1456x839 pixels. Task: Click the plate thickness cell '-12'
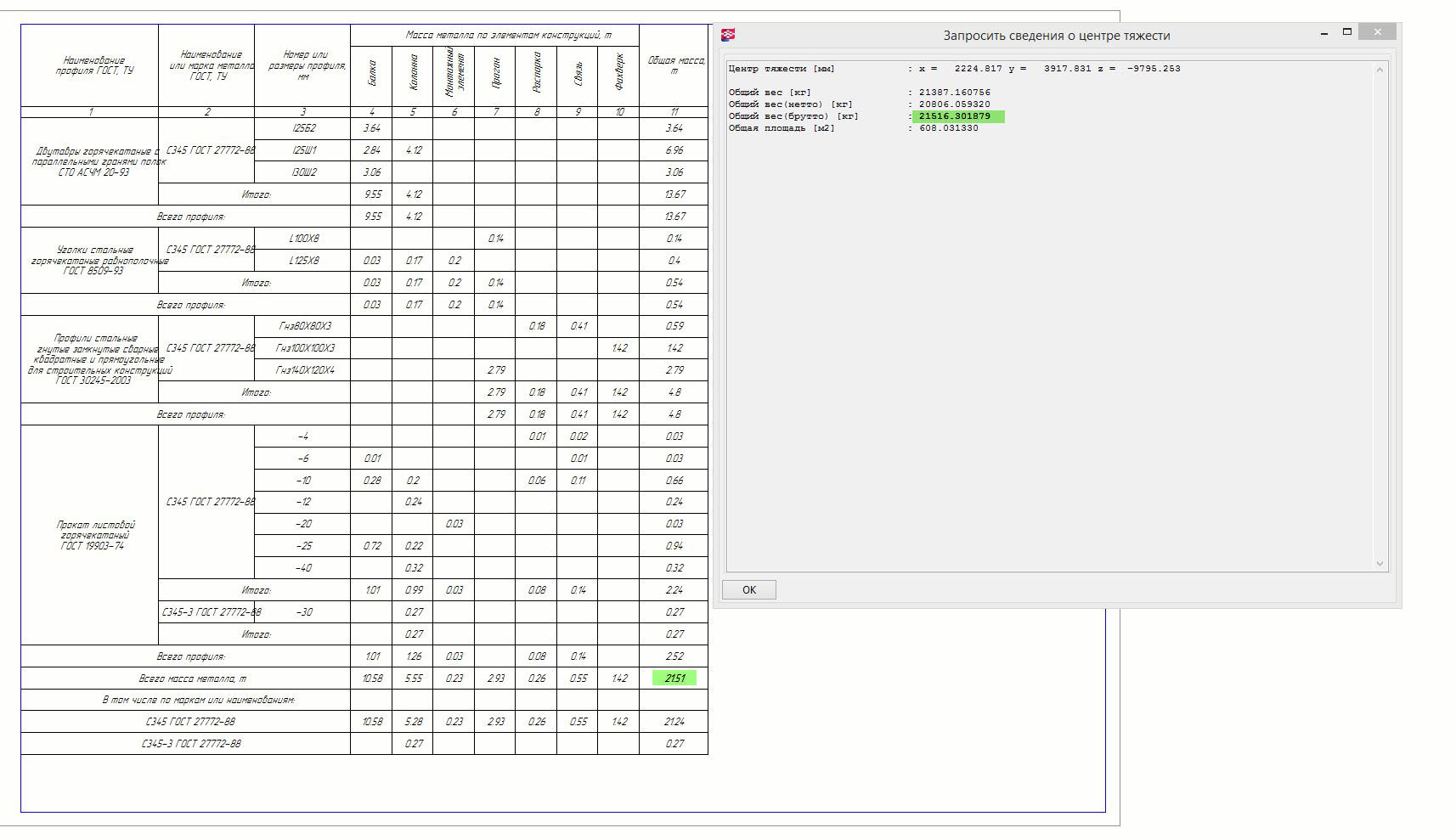303,502
